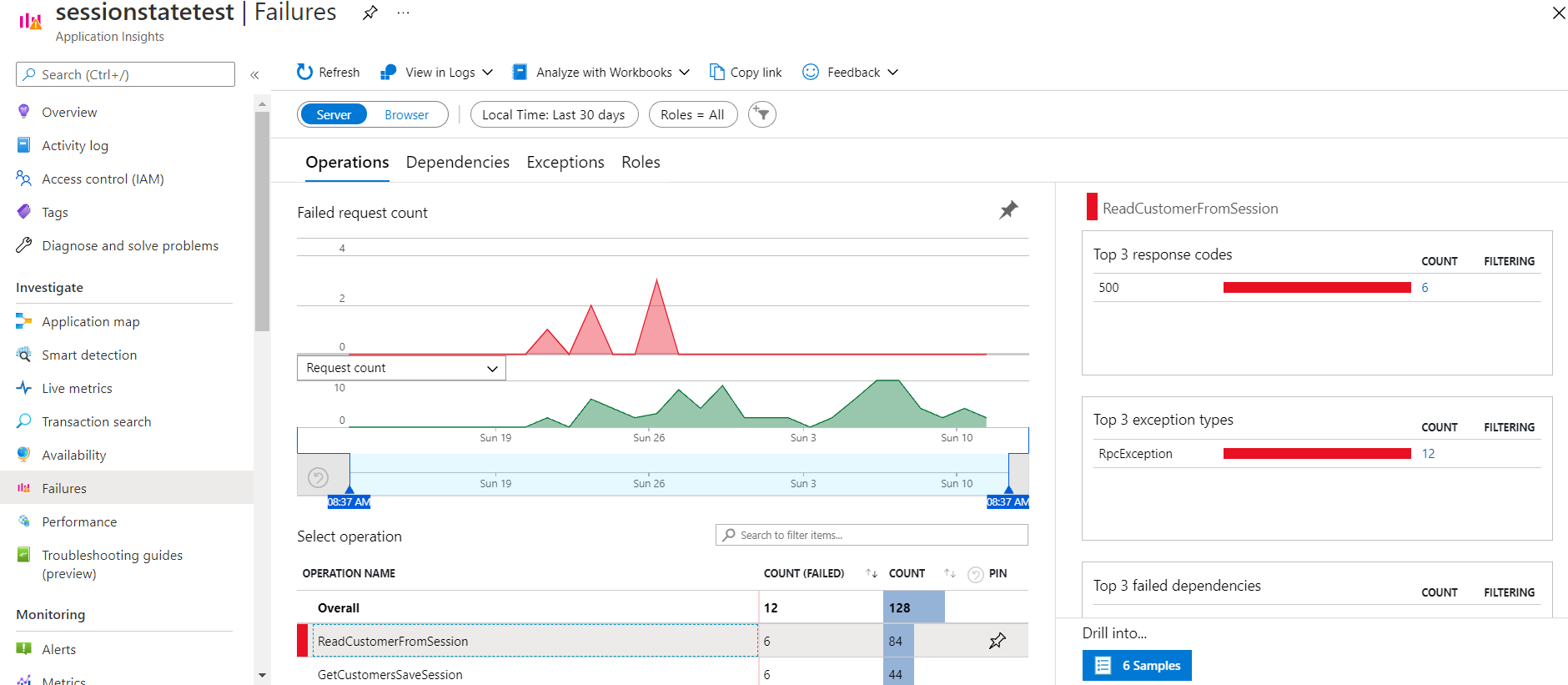Click the 500 response code count 6
The image size is (1568, 685).
[x=1425, y=288]
